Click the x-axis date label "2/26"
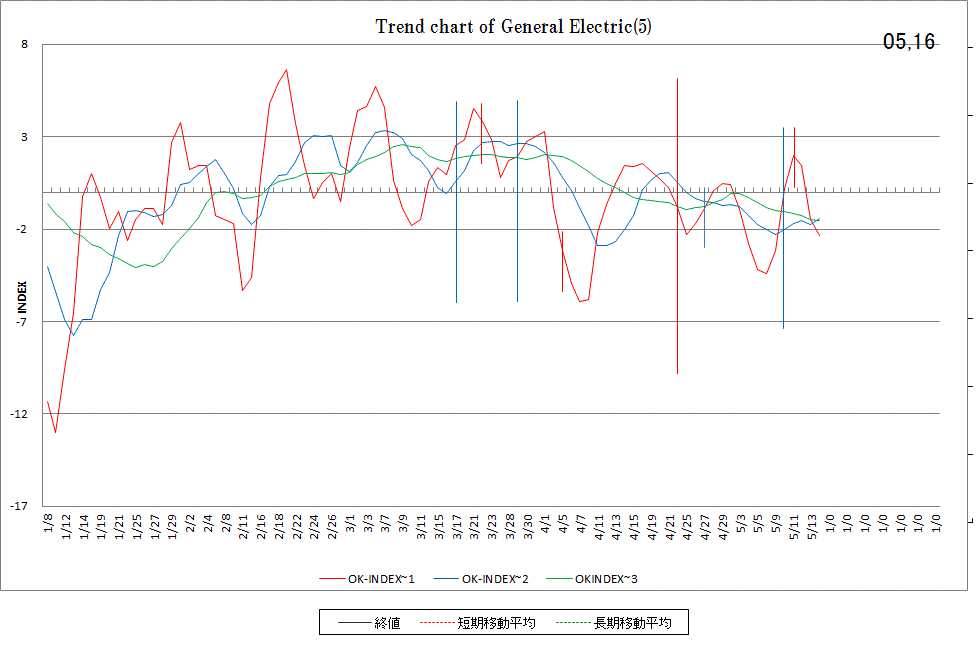This screenshot has height=652, width=977. (332, 527)
